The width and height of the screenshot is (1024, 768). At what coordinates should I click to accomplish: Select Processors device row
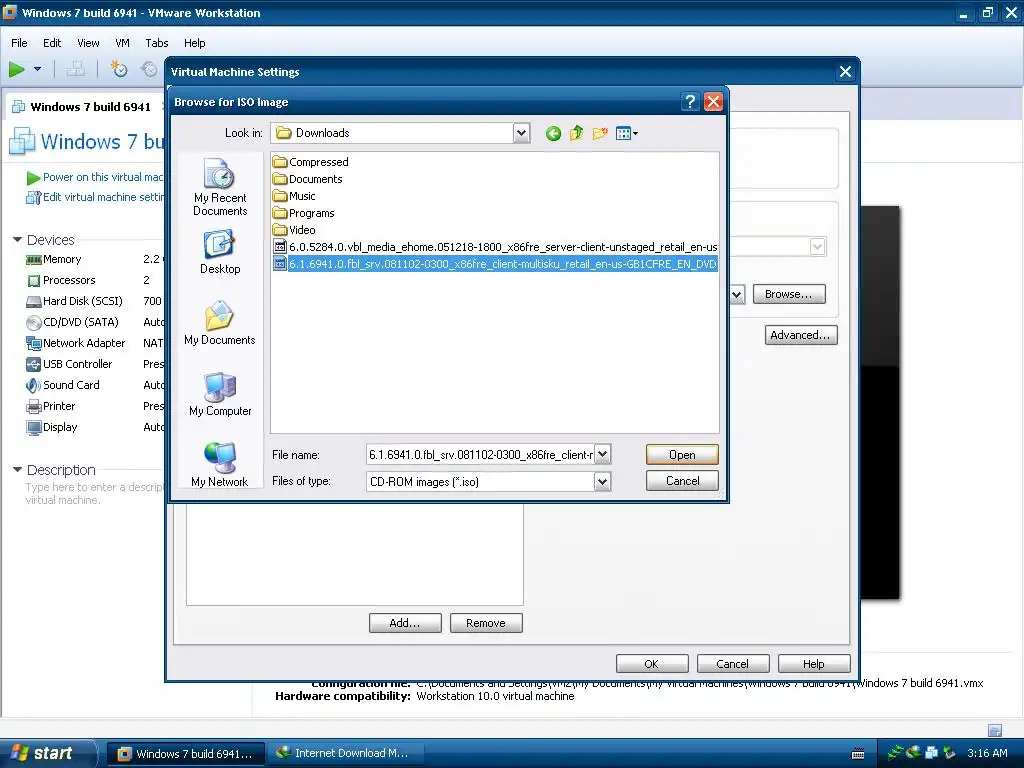93,280
